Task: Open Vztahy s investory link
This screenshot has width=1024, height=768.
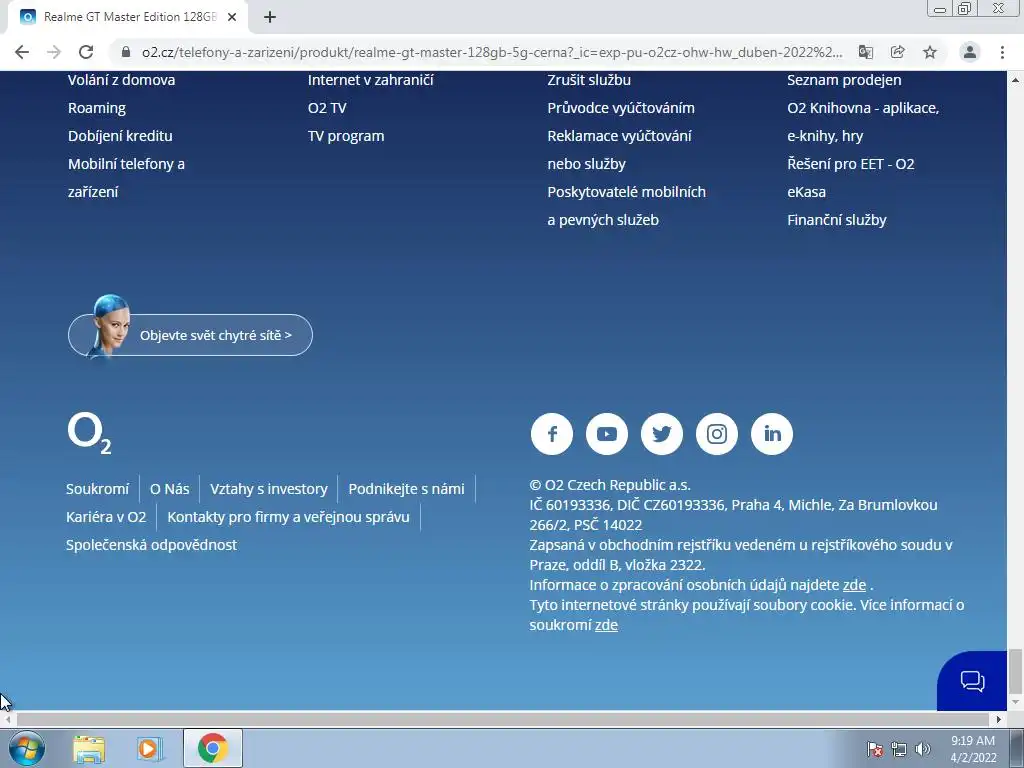Action: click(268, 488)
